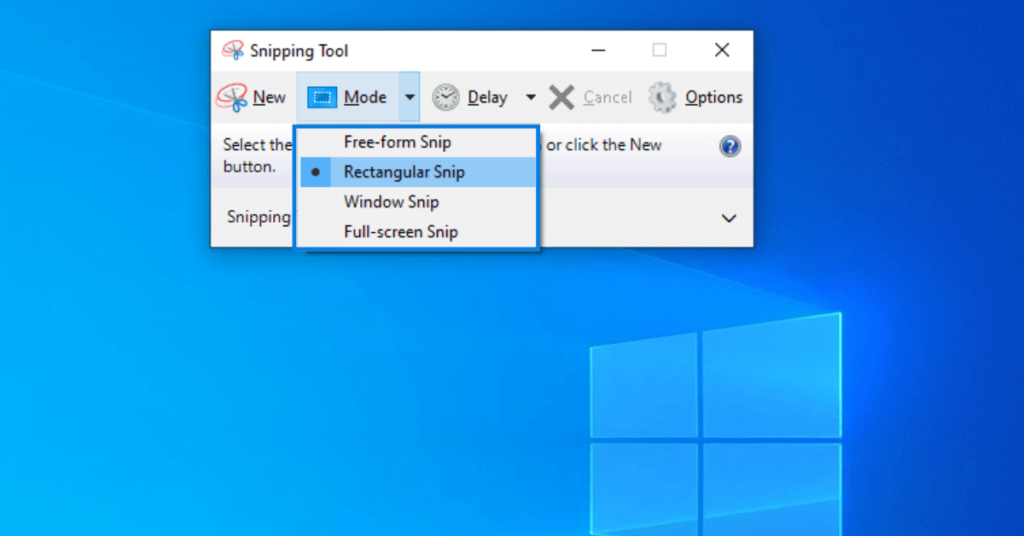The height and width of the screenshot is (536, 1024).
Task: Open the Delay dropdown arrow
Action: coord(531,97)
